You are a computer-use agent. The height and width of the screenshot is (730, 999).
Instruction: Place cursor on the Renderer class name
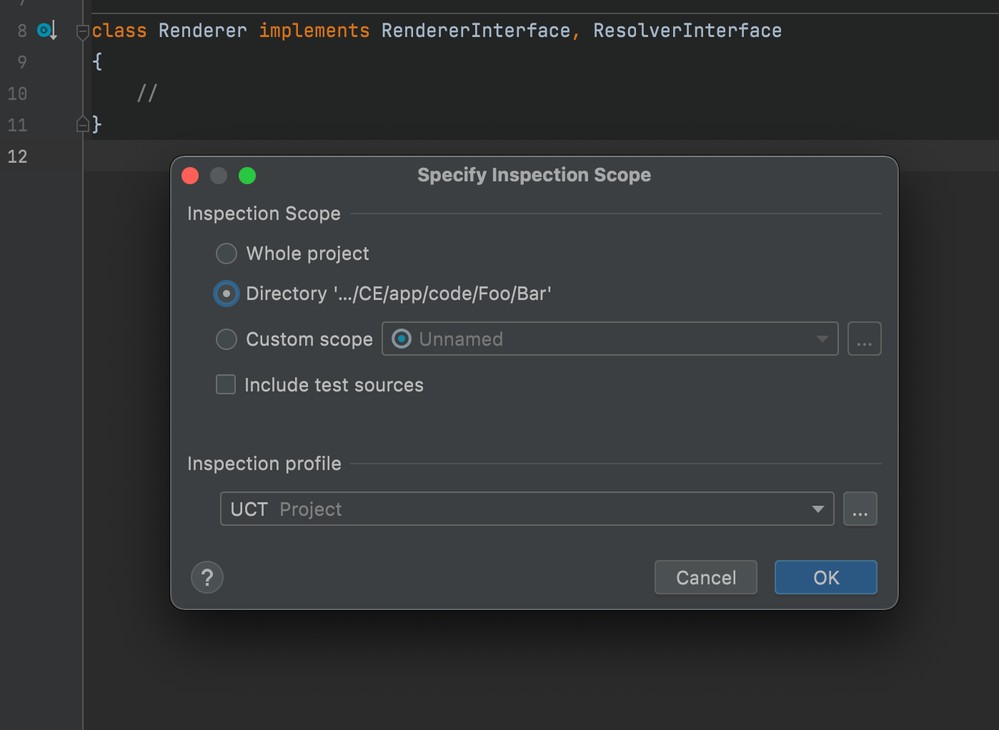point(202,31)
